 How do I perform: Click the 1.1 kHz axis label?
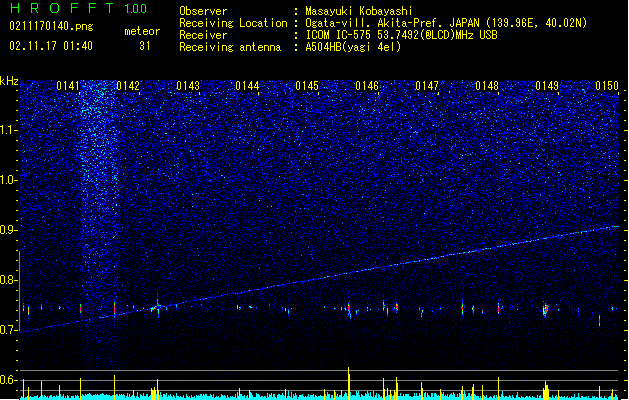coord(9,130)
